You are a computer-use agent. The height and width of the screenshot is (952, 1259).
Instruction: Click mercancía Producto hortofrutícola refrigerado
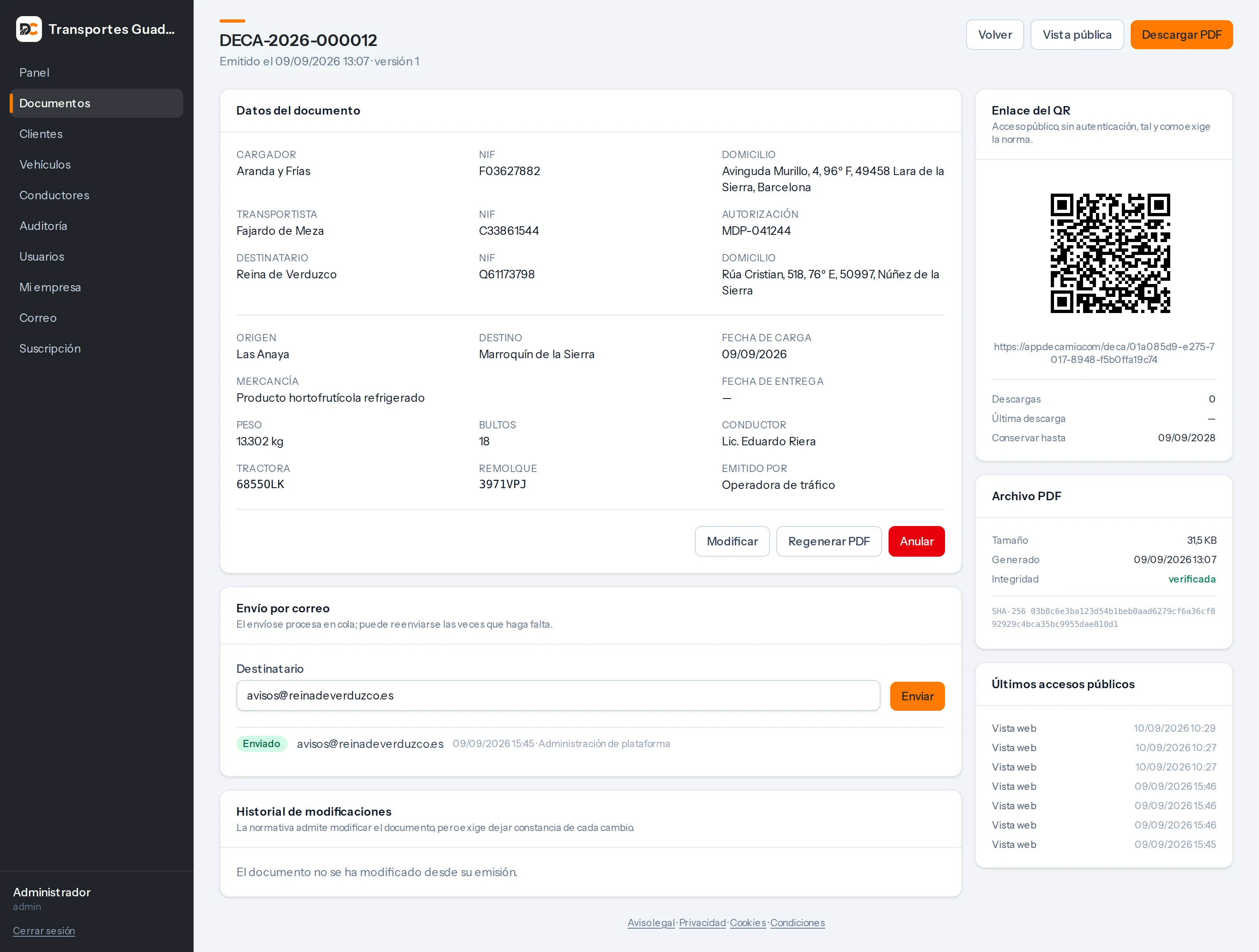click(330, 398)
